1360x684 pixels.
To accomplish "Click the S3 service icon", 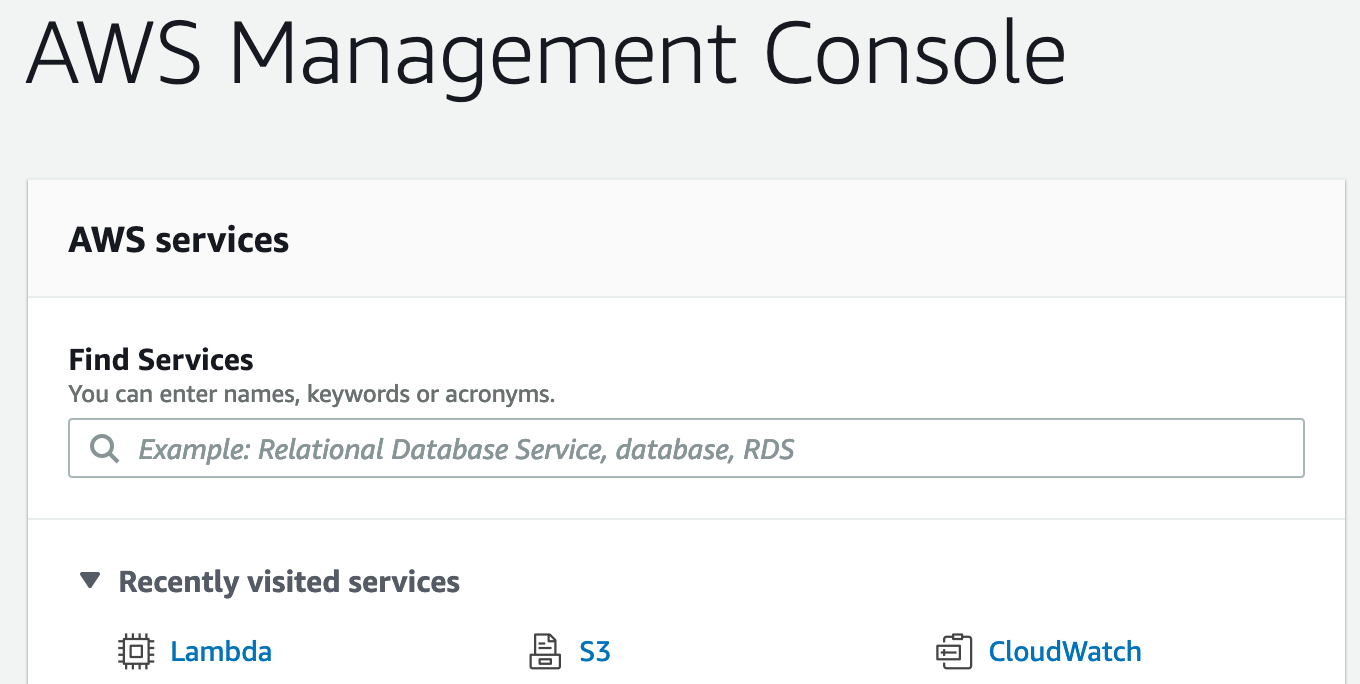I will (545, 652).
